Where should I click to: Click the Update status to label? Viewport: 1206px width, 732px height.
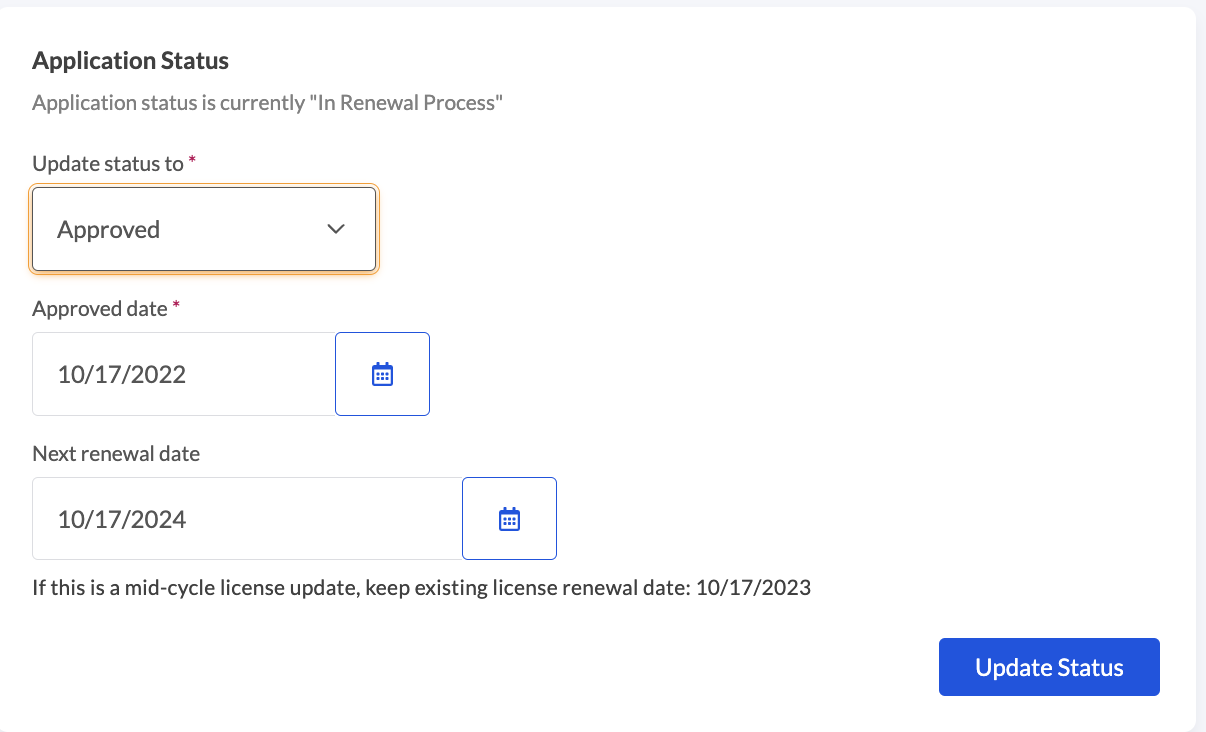108,164
